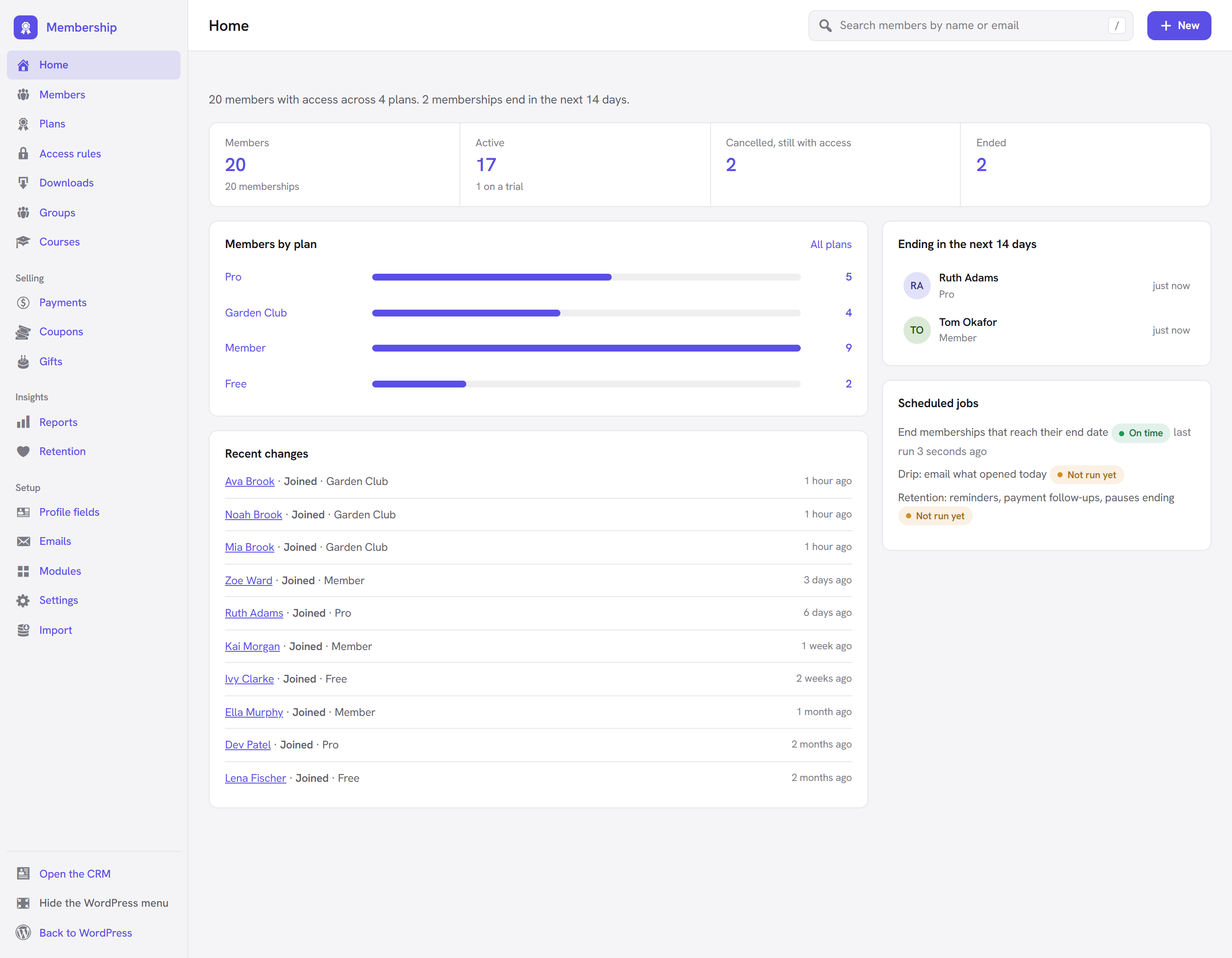
Task: Select Ruth Adams in ending soon list
Action: (x=1046, y=286)
